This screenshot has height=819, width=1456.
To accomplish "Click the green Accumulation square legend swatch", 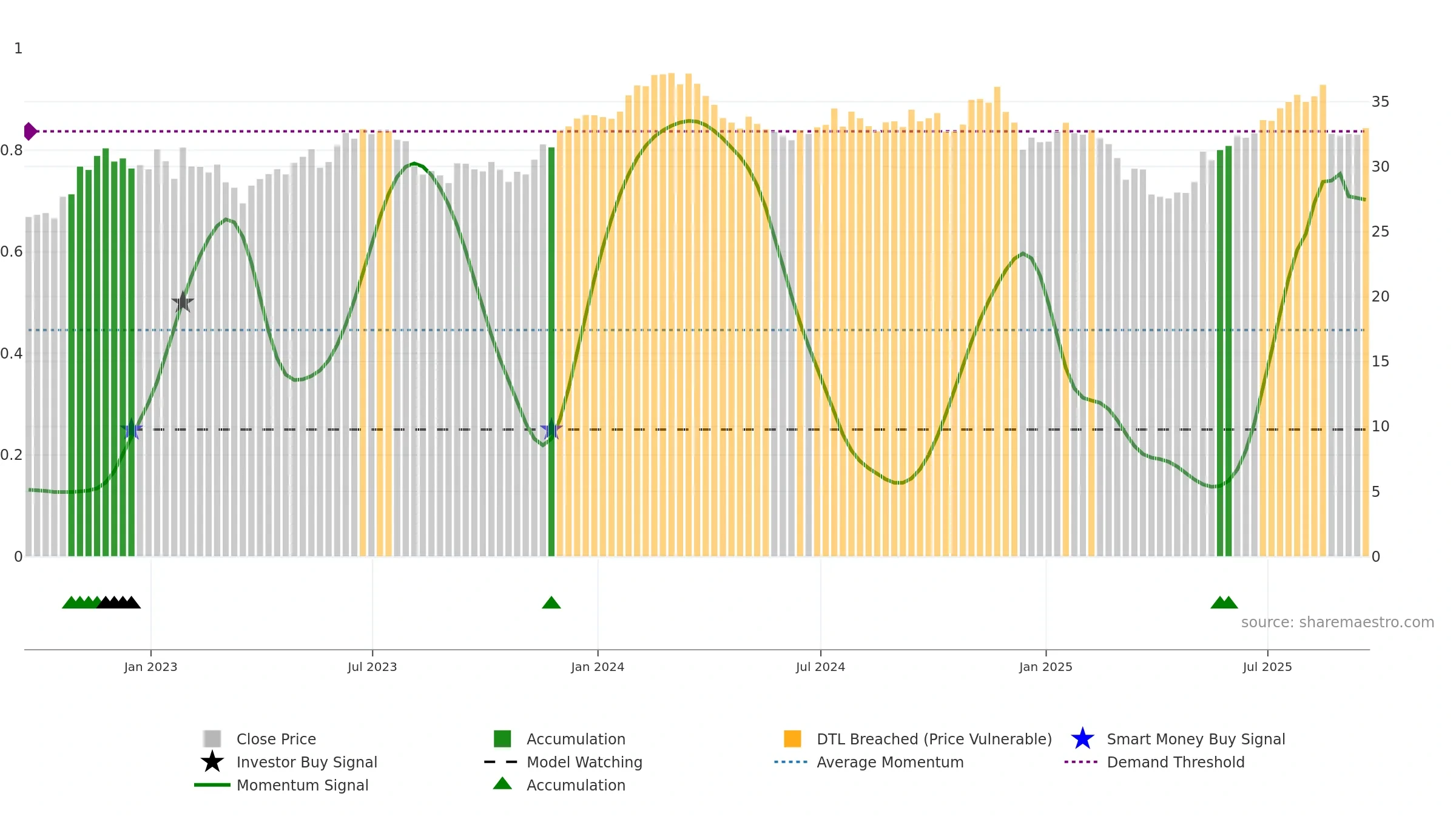I will point(502,739).
